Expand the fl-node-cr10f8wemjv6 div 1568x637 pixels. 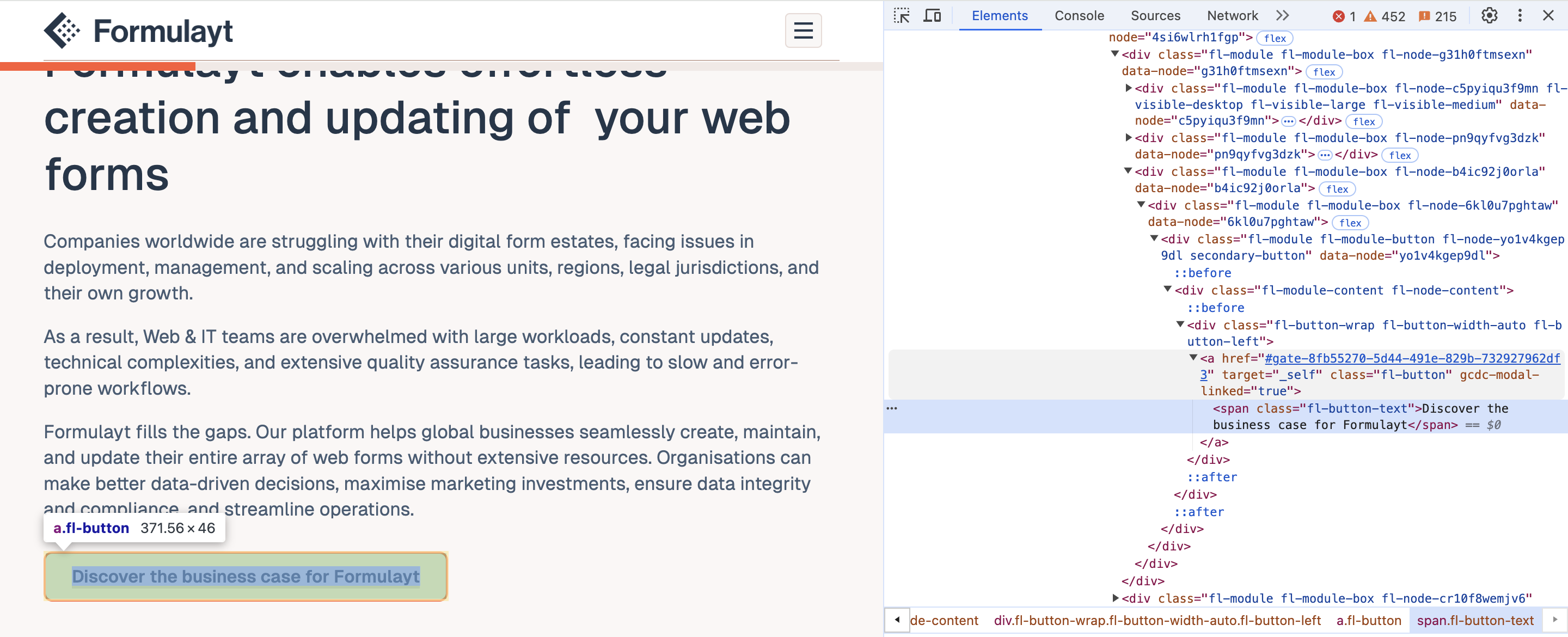1115,598
